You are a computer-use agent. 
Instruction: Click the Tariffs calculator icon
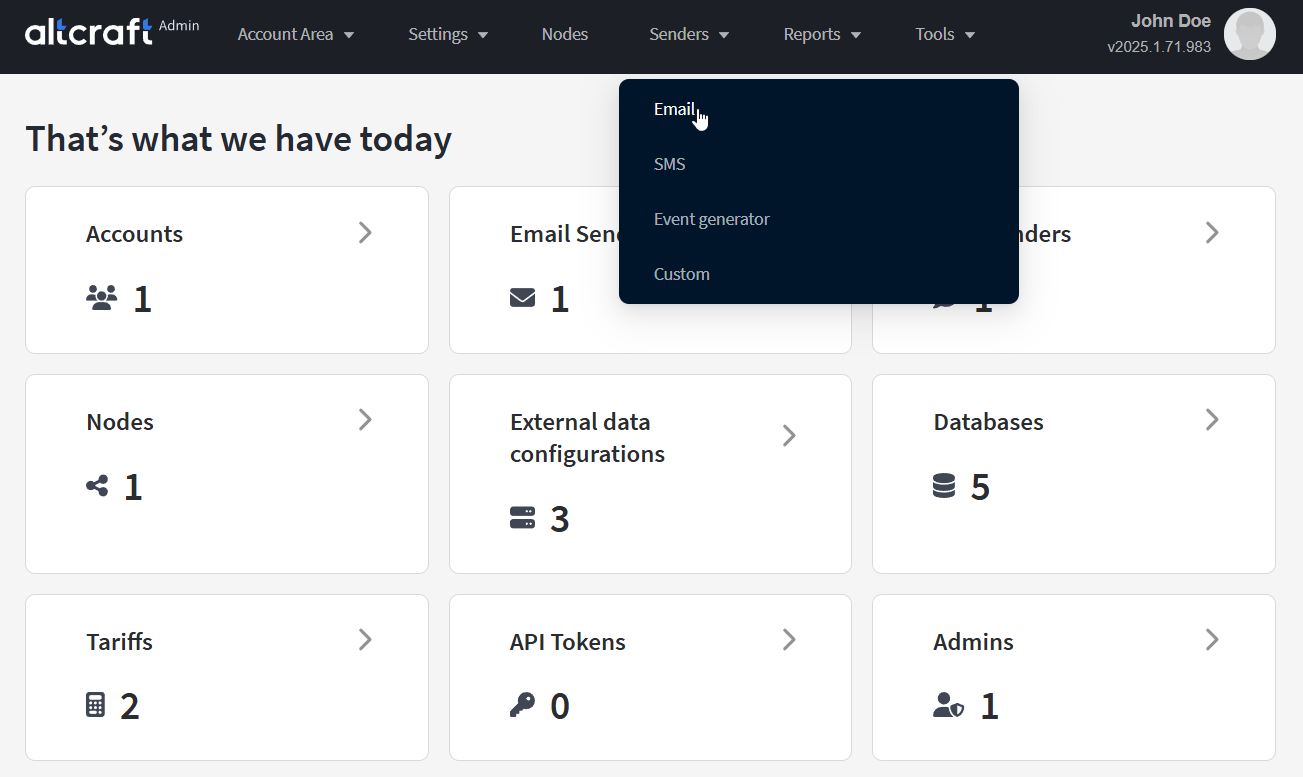[95, 706]
